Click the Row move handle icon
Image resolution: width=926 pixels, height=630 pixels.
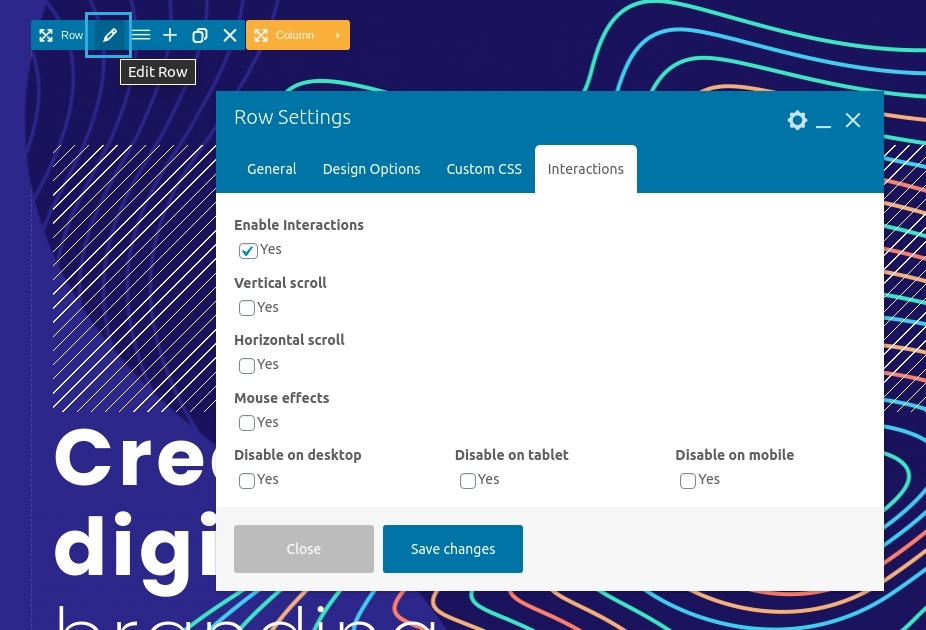(x=46, y=35)
